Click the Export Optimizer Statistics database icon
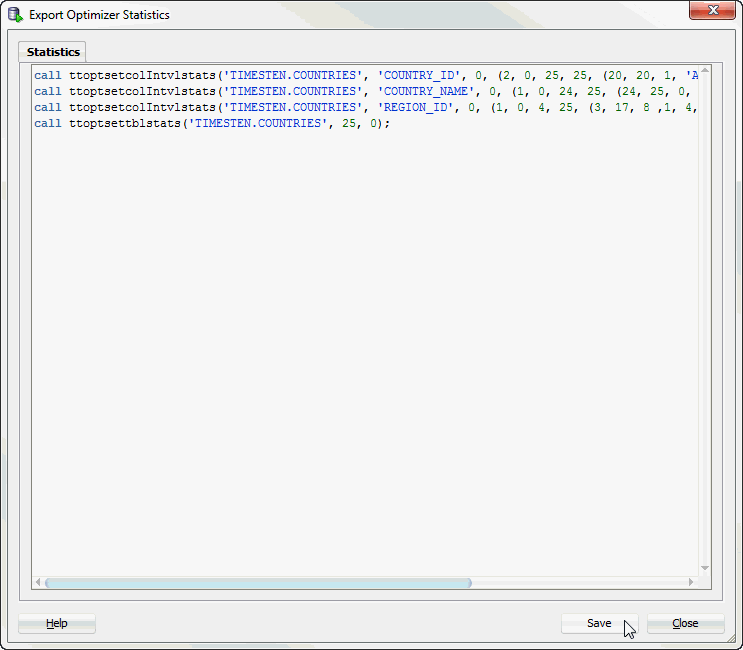This screenshot has width=743, height=650. click(15, 15)
